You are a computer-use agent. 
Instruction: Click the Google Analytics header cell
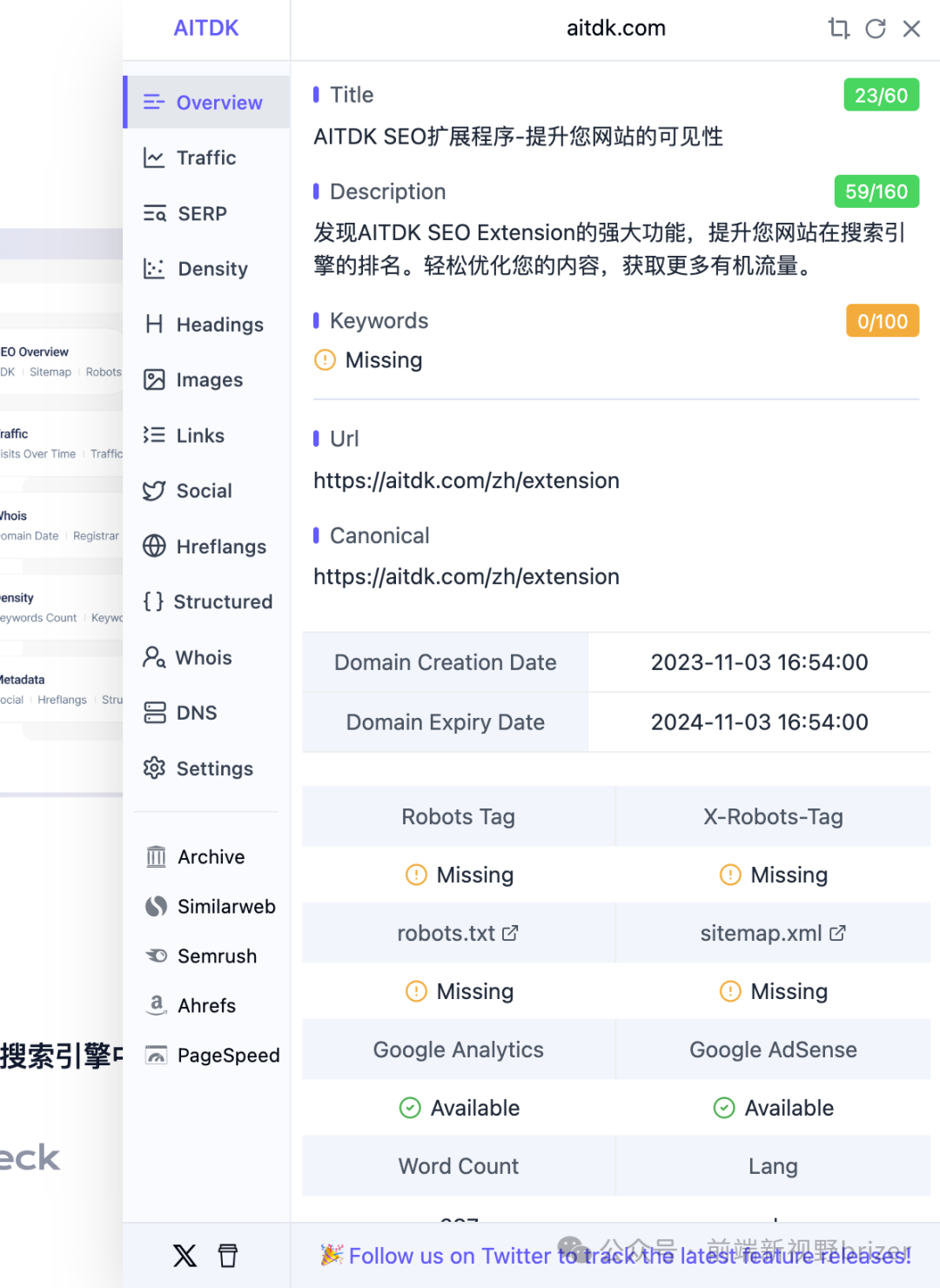[x=458, y=1050]
